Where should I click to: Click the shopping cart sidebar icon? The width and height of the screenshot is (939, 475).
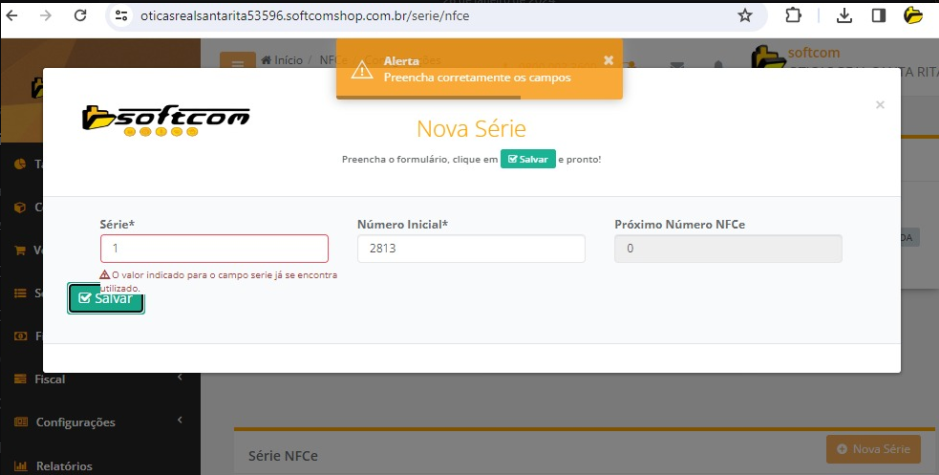point(20,250)
